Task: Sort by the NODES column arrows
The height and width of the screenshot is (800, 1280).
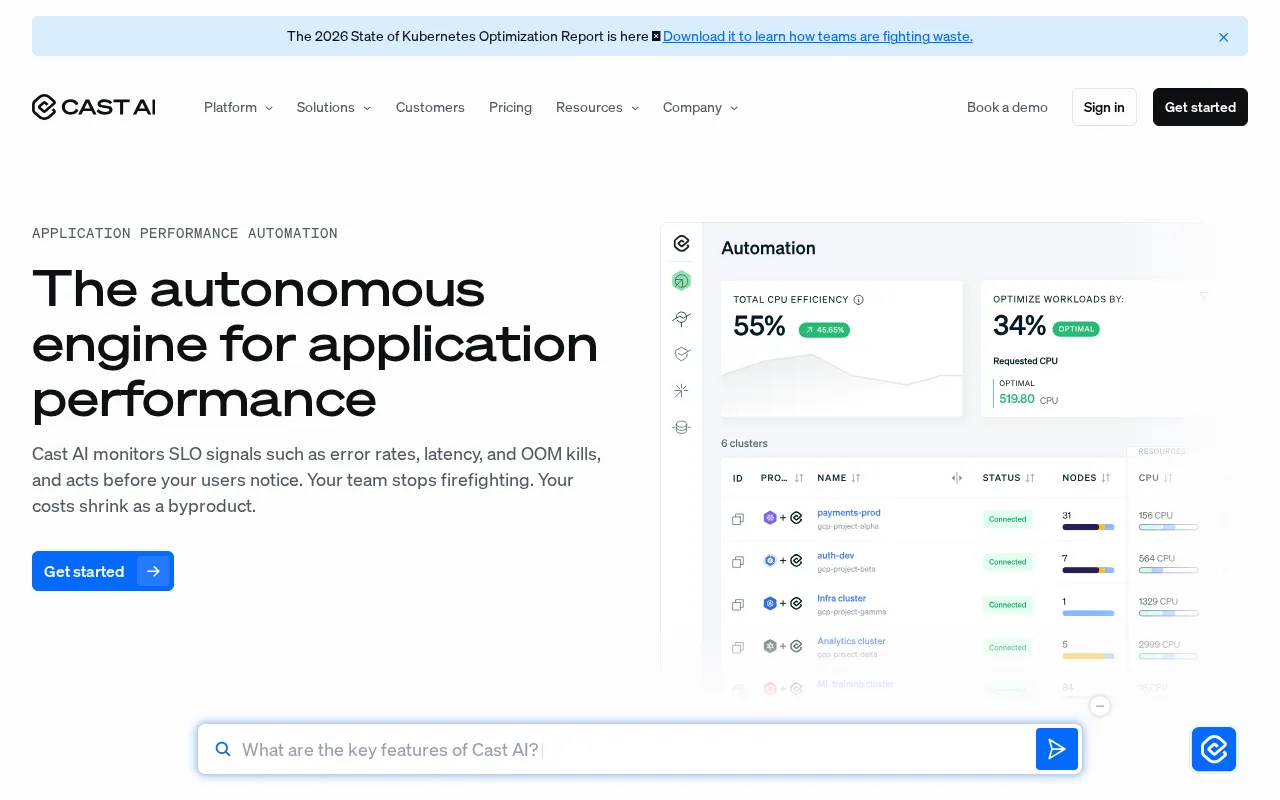Action: pyautogui.click(x=1107, y=478)
